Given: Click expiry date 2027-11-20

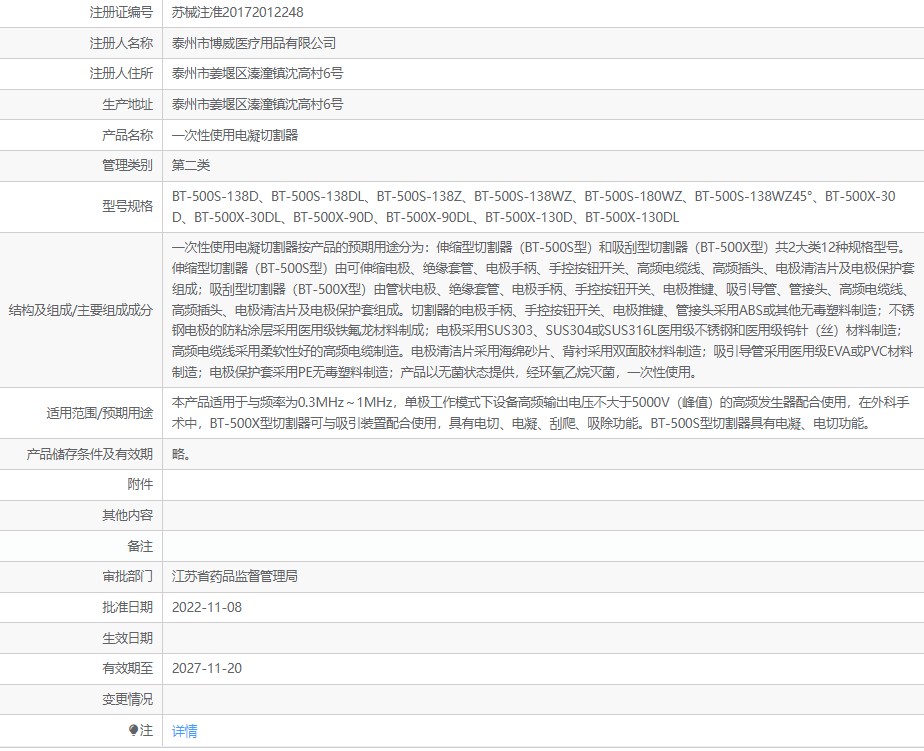Looking at the screenshot, I should click(207, 668).
